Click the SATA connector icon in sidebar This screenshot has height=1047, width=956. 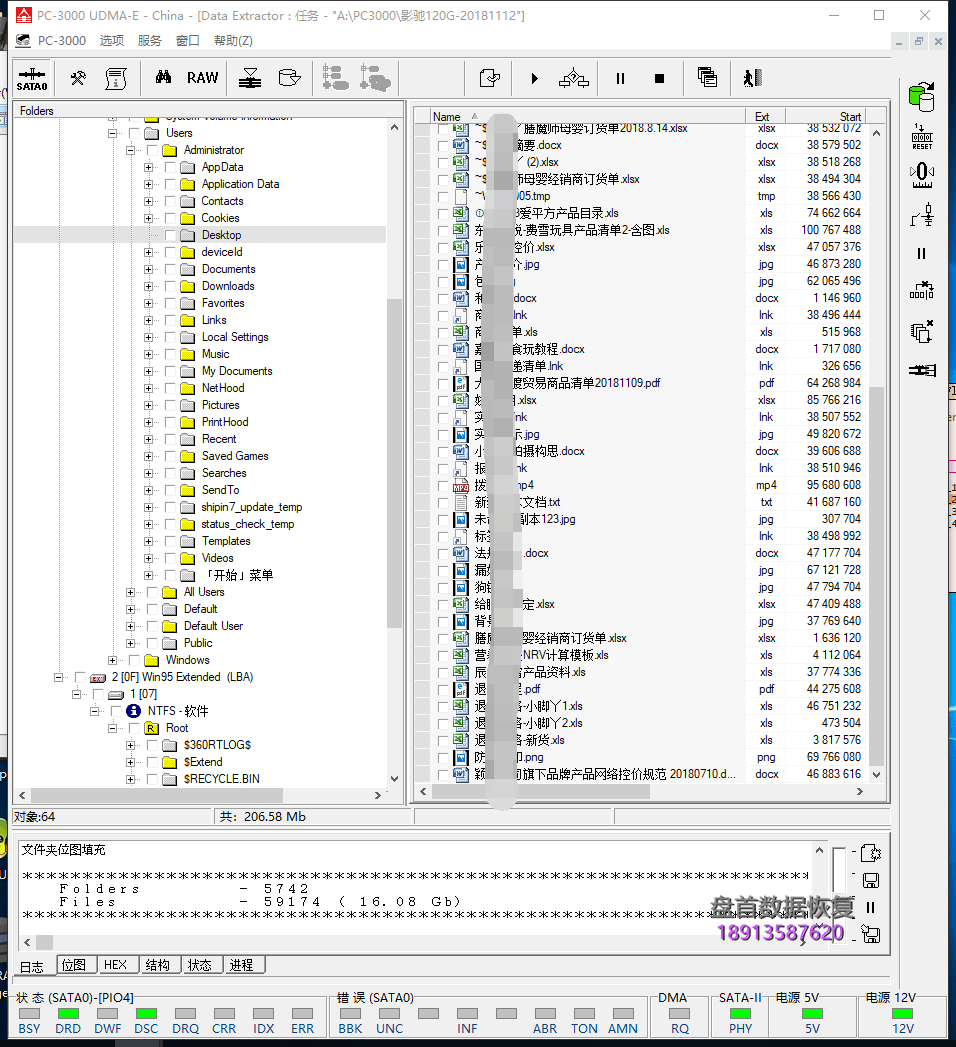tap(922, 370)
